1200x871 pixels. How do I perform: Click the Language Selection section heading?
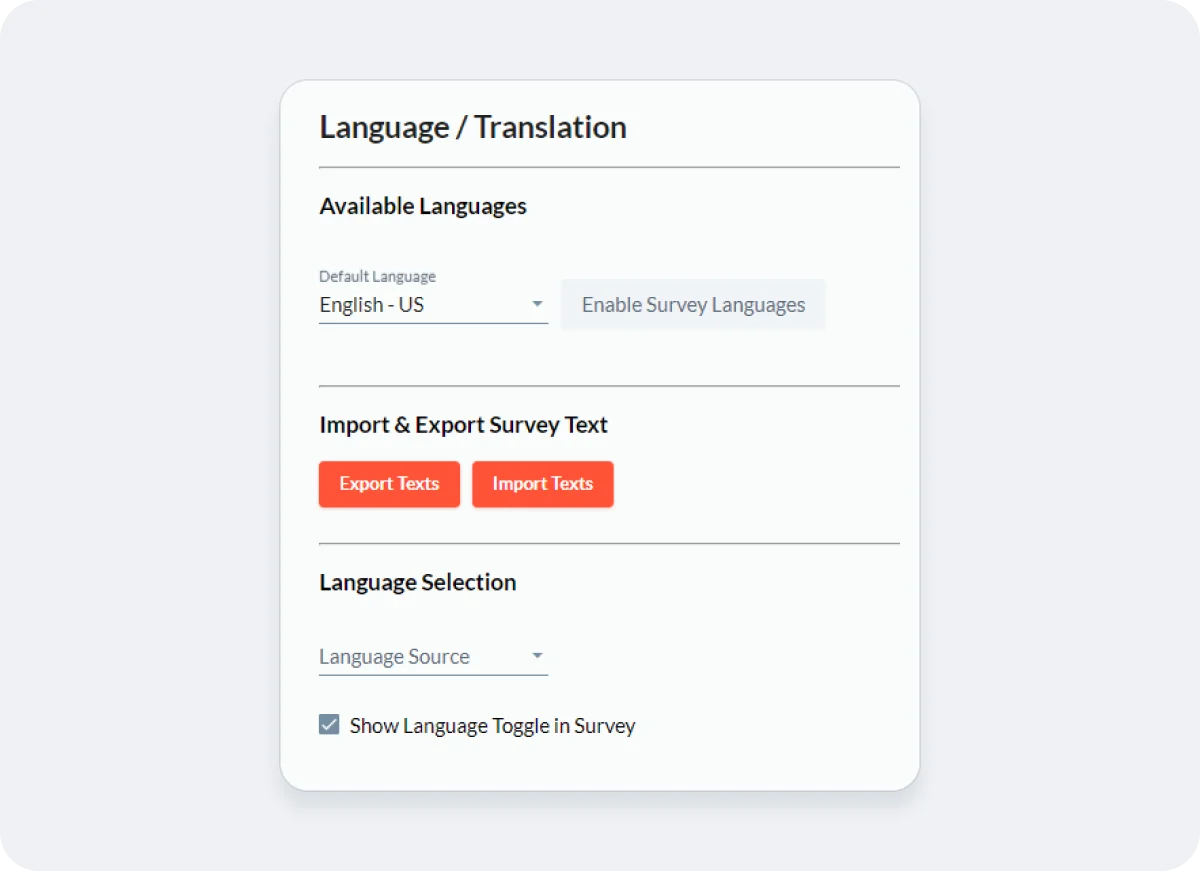coord(418,583)
